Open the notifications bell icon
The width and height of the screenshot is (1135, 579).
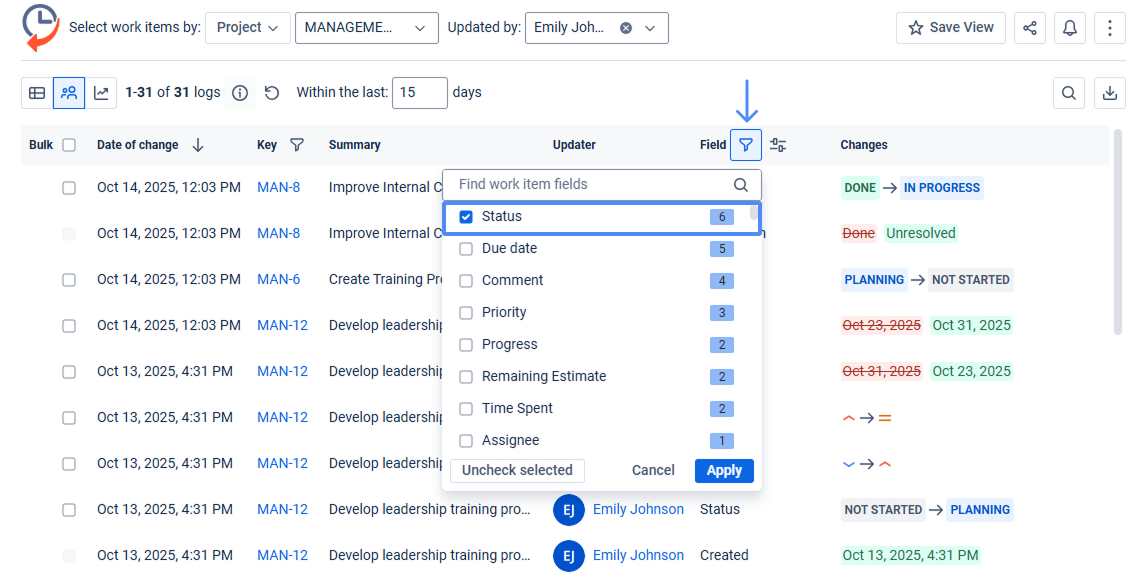click(1070, 28)
